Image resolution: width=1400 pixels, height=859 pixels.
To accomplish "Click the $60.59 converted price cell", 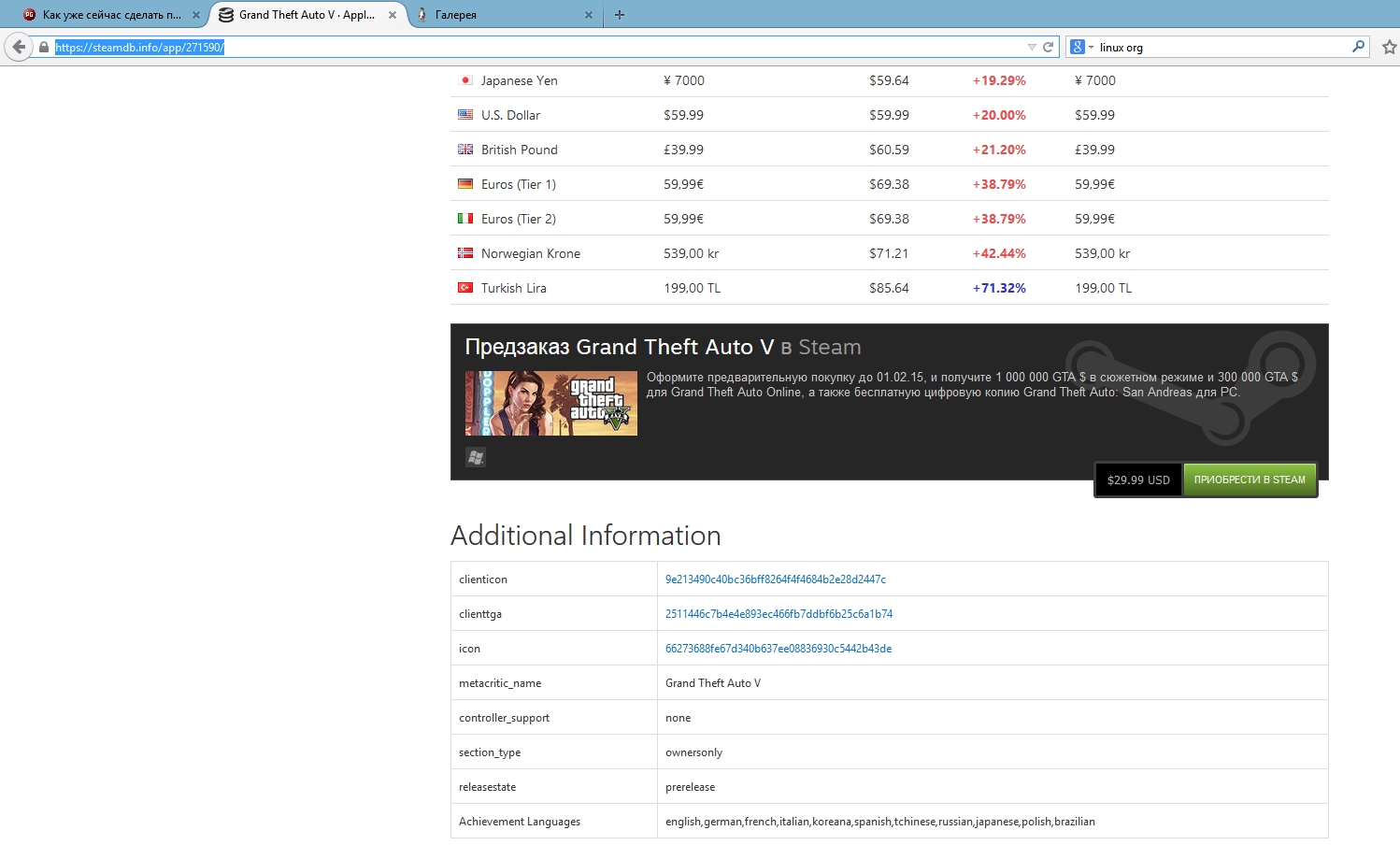I will tap(889, 150).
